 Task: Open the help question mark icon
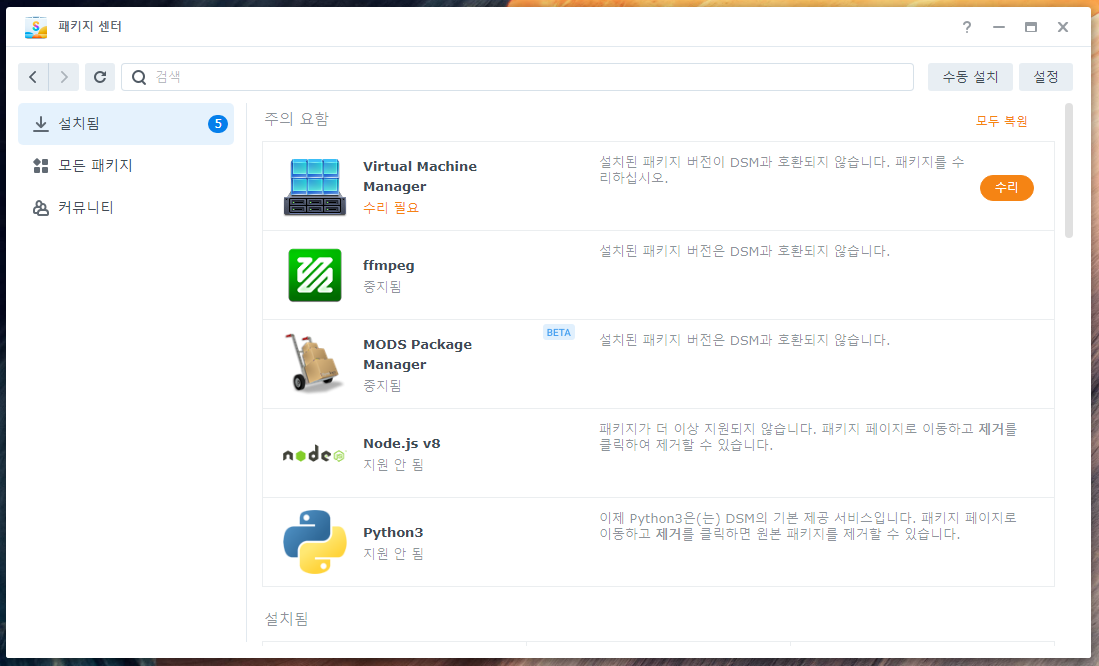[967, 27]
